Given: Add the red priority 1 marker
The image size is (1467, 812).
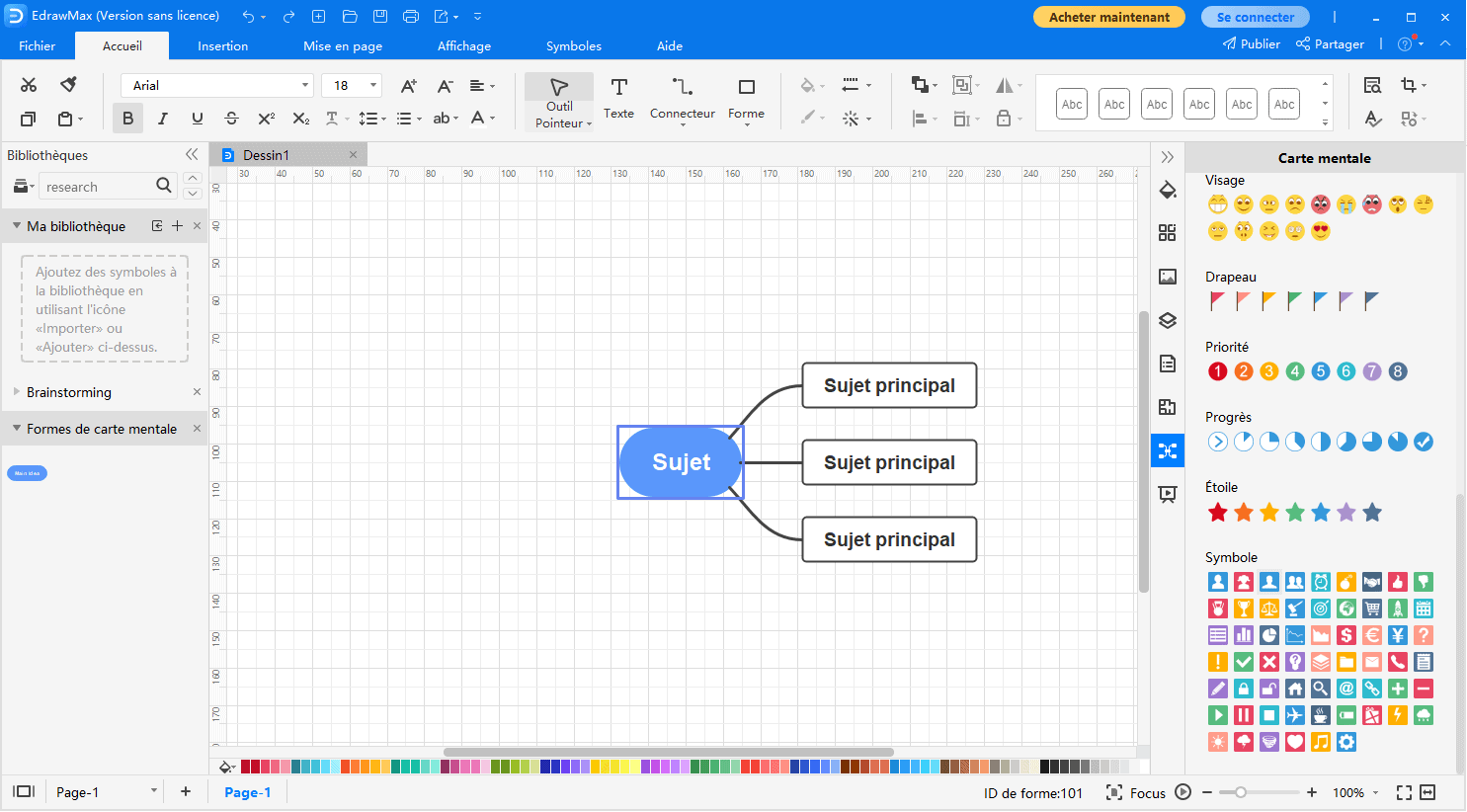Looking at the screenshot, I should tap(1218, 371).
